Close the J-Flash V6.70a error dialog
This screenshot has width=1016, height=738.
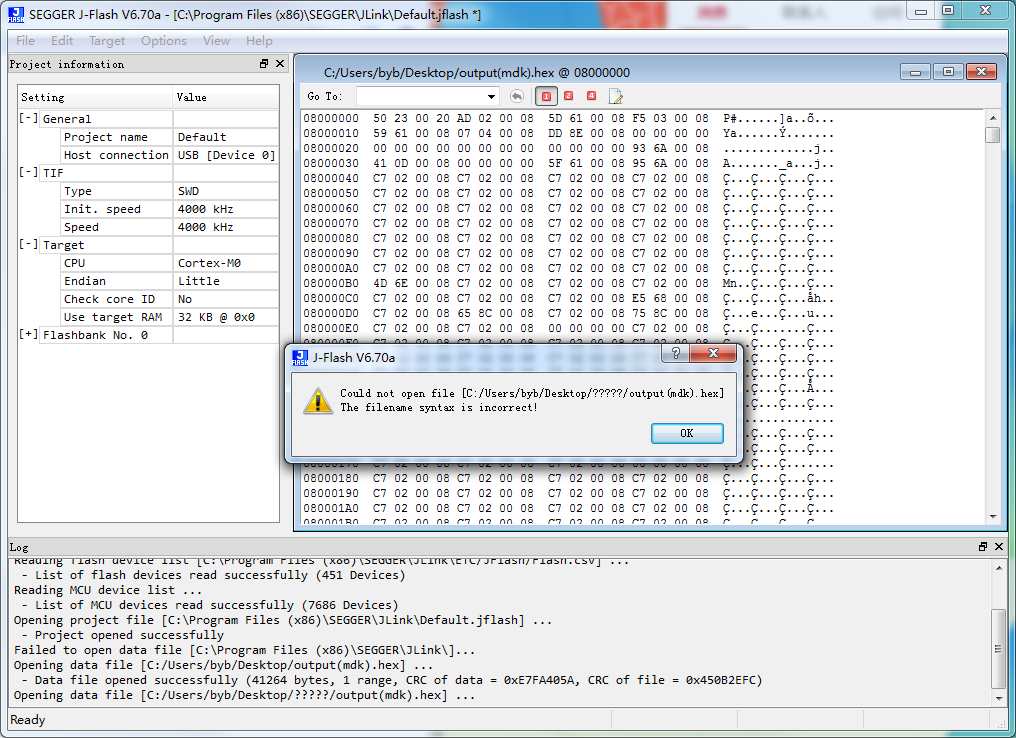point(713,353)
